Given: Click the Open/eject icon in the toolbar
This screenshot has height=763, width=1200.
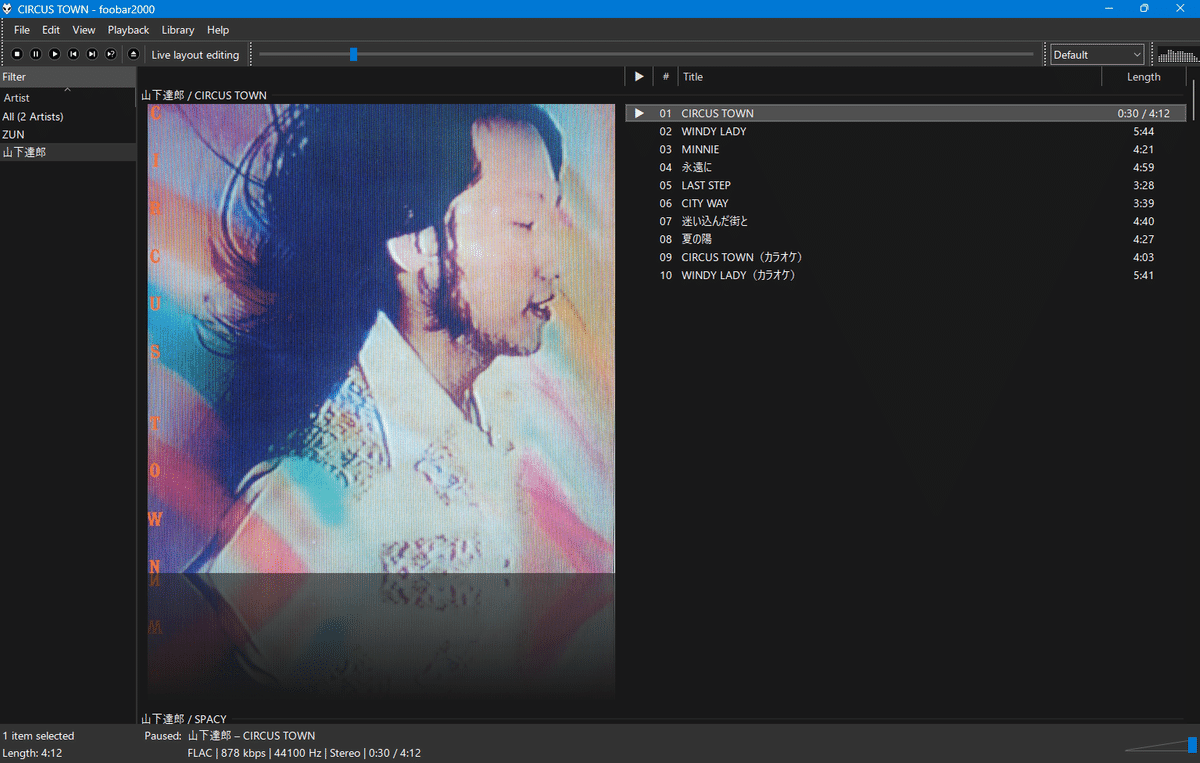Looking at the screenshot, I should (x=133, y=54).
